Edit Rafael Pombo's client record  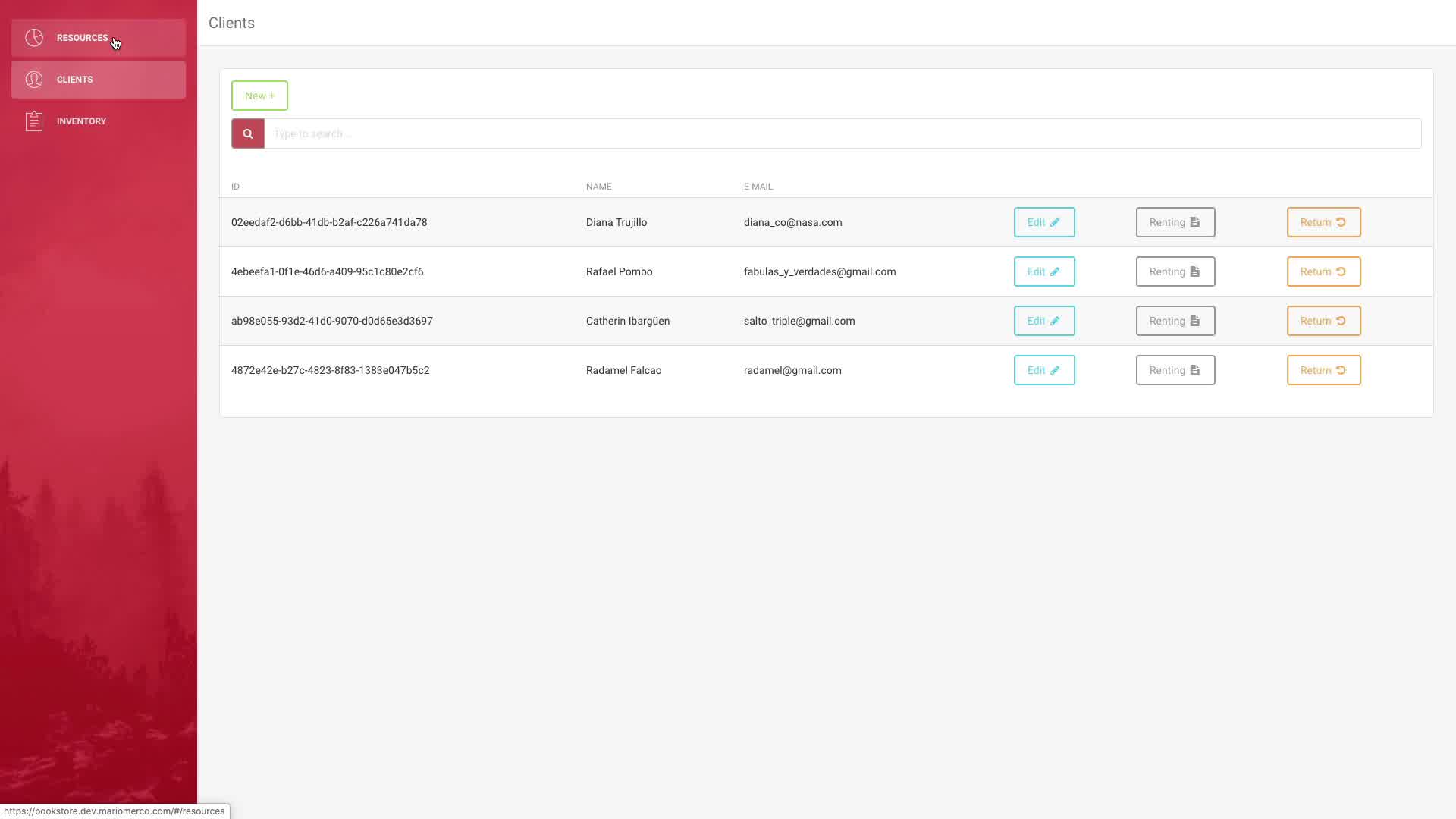point(1043,271)
